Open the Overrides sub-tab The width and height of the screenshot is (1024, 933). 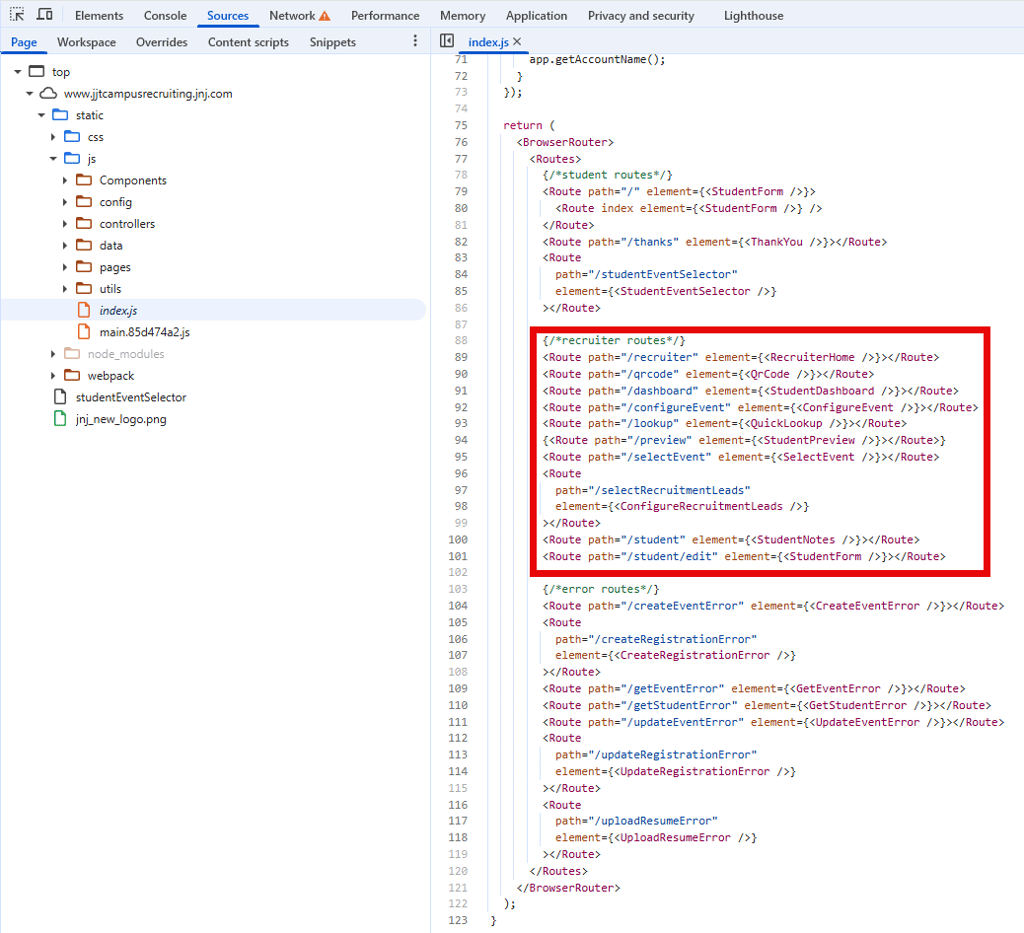pyautogui.click(x=161, y=42)
